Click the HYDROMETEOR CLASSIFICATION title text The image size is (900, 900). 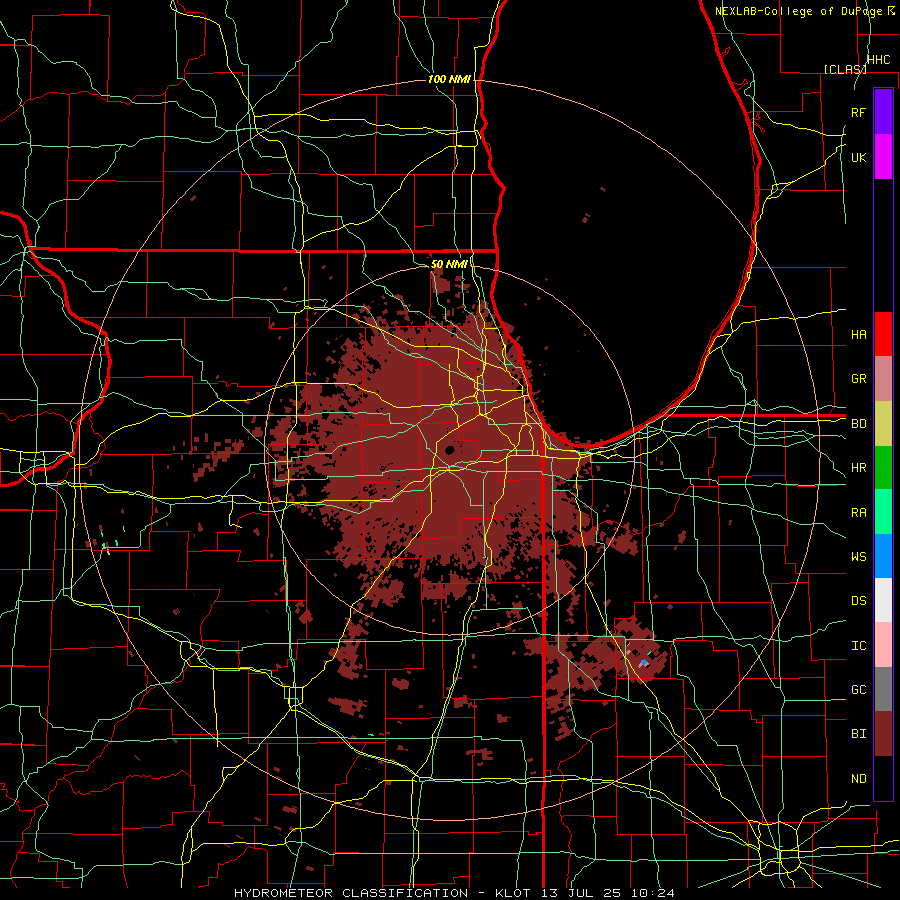pyautogui.click(x=351, y=893)
